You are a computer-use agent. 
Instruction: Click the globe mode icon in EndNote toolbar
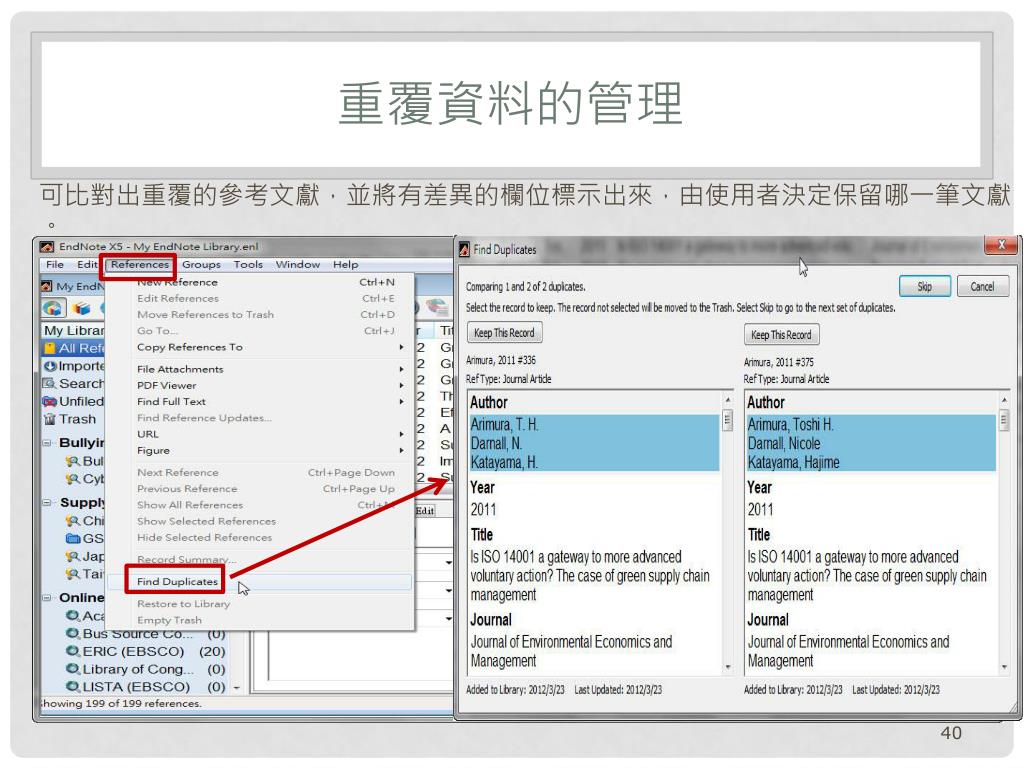click(x=53, y=307)
